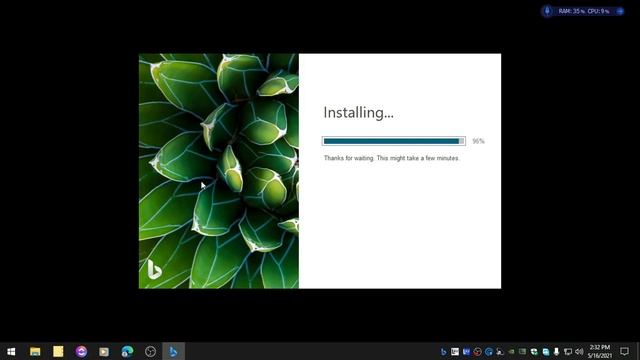
Task: Select the active Bing installer taskbar button
Action: click(173, 351)
